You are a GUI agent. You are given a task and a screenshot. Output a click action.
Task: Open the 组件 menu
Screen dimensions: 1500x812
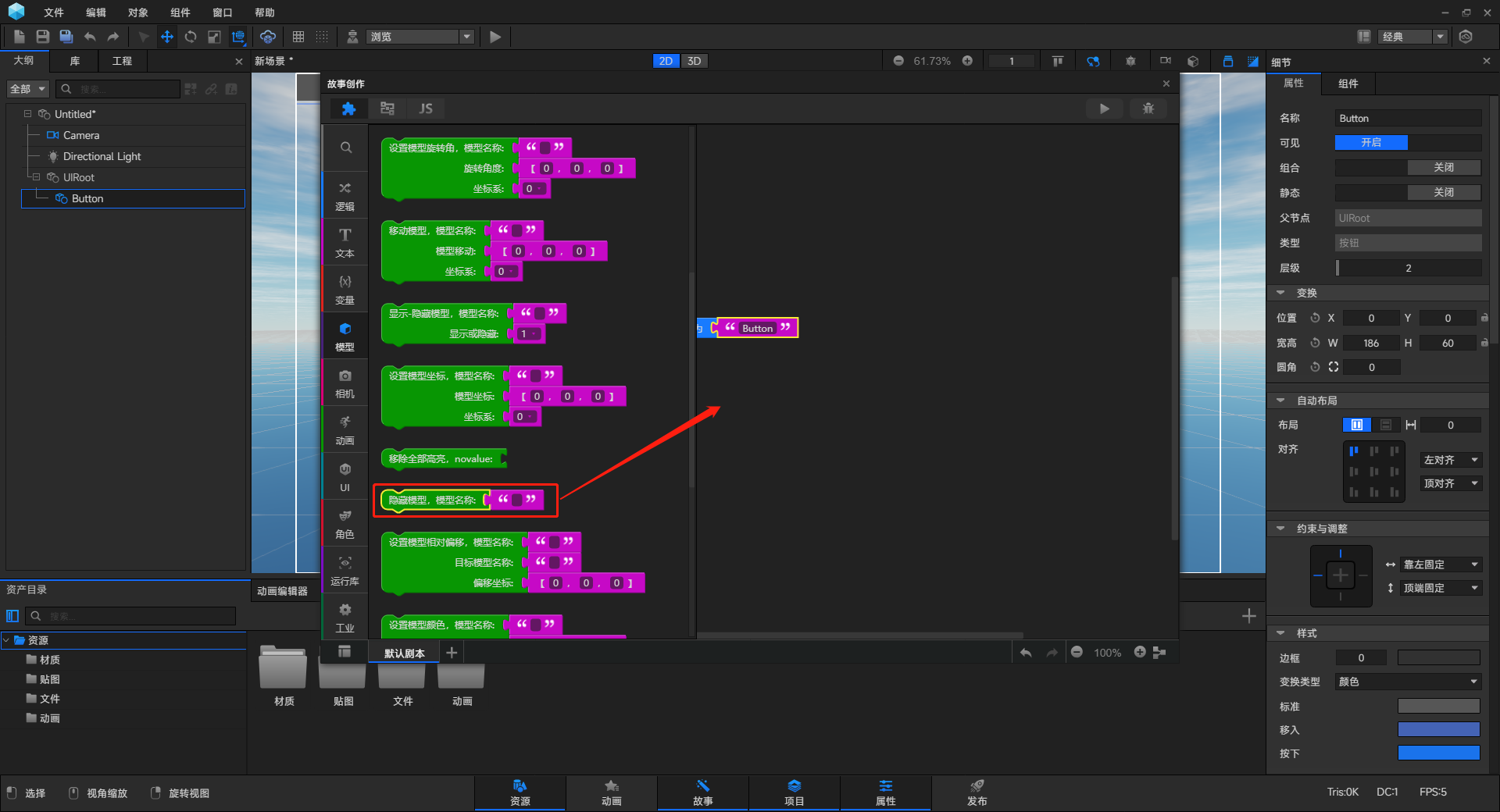(180, 12)
